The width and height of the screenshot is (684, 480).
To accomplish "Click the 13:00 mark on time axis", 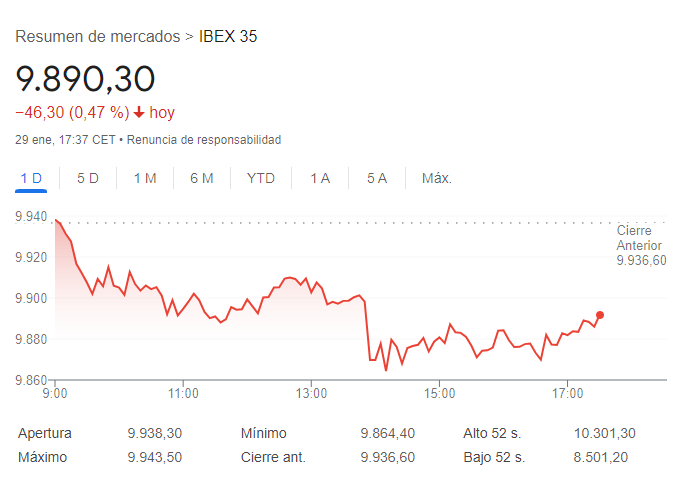I will pos(312,393).
